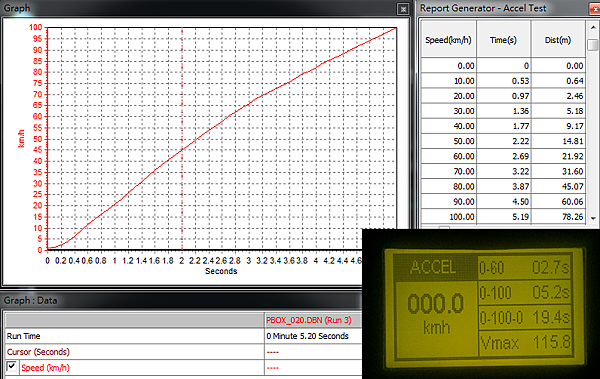Select the 1.77 time cell
Viewport: 600px width, 379px height.
(504, 126)
